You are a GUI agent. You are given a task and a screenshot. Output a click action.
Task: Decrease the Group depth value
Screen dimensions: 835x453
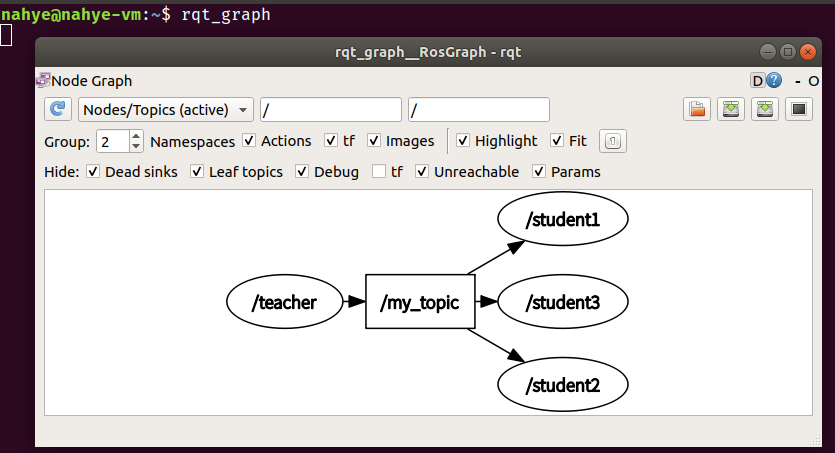[x=136, y=146]
